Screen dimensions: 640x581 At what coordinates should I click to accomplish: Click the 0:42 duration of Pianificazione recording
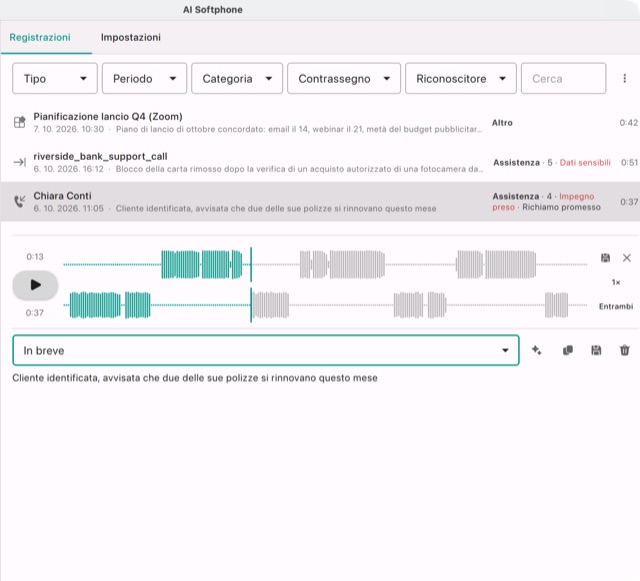click(x=628, y=122)
